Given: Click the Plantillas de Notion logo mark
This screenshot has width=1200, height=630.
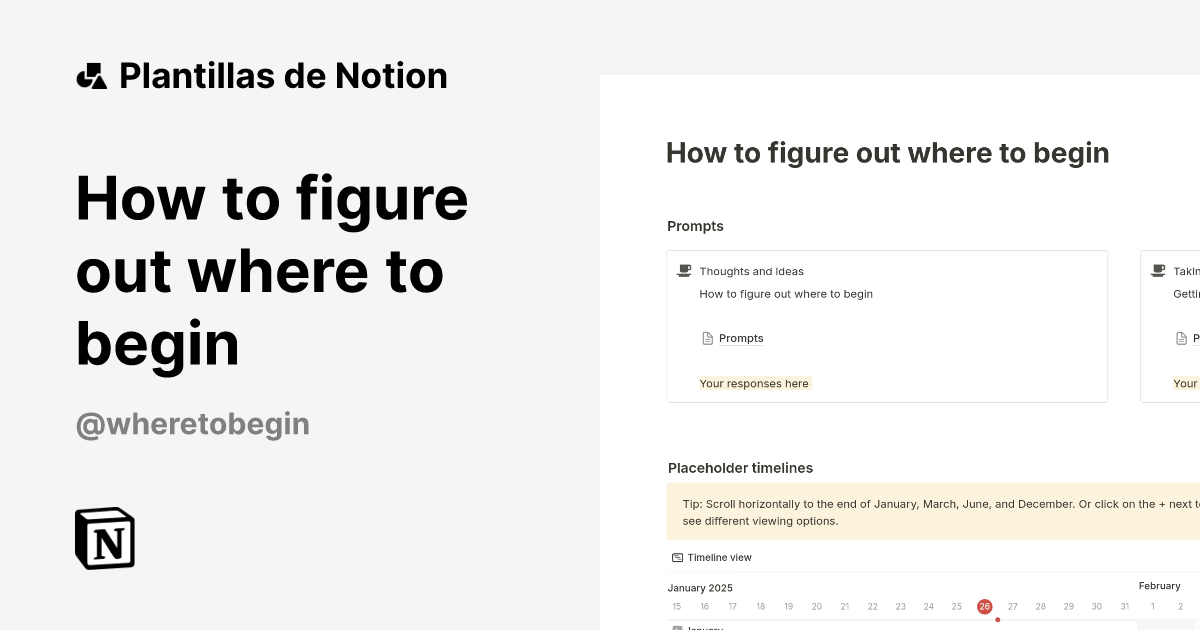Looking at the screenshot, I should (x=91, y=75).
